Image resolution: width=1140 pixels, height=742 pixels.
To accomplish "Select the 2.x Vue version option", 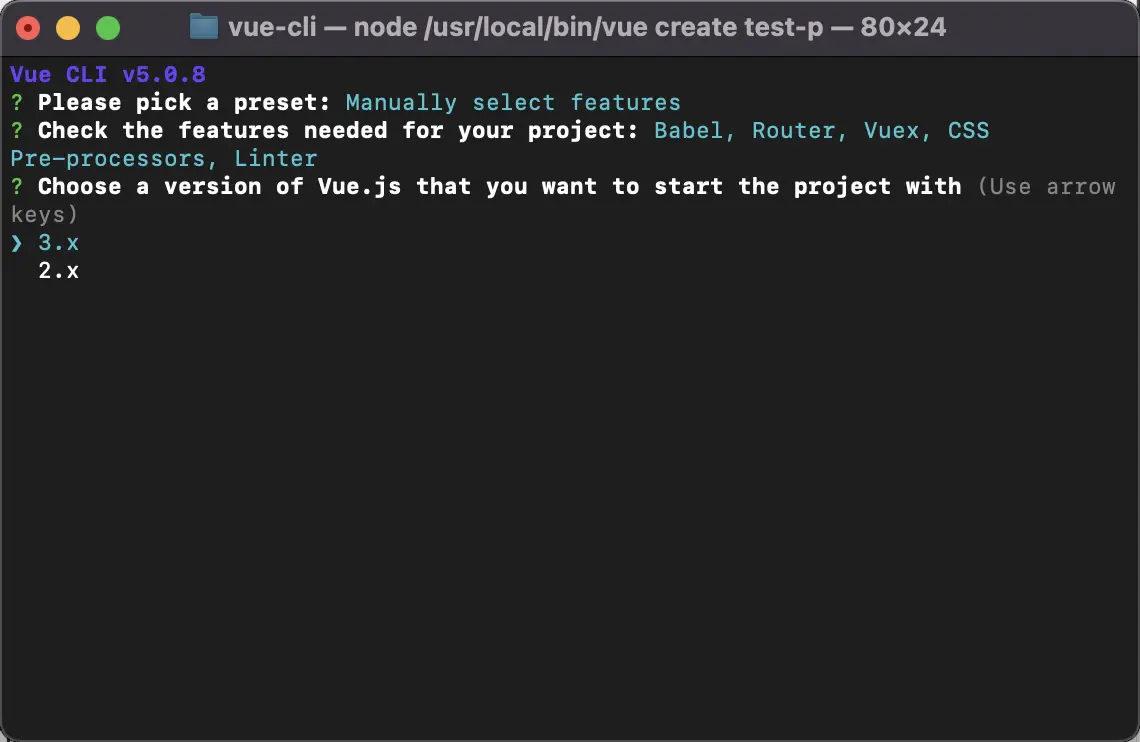I will coord(58,271).
